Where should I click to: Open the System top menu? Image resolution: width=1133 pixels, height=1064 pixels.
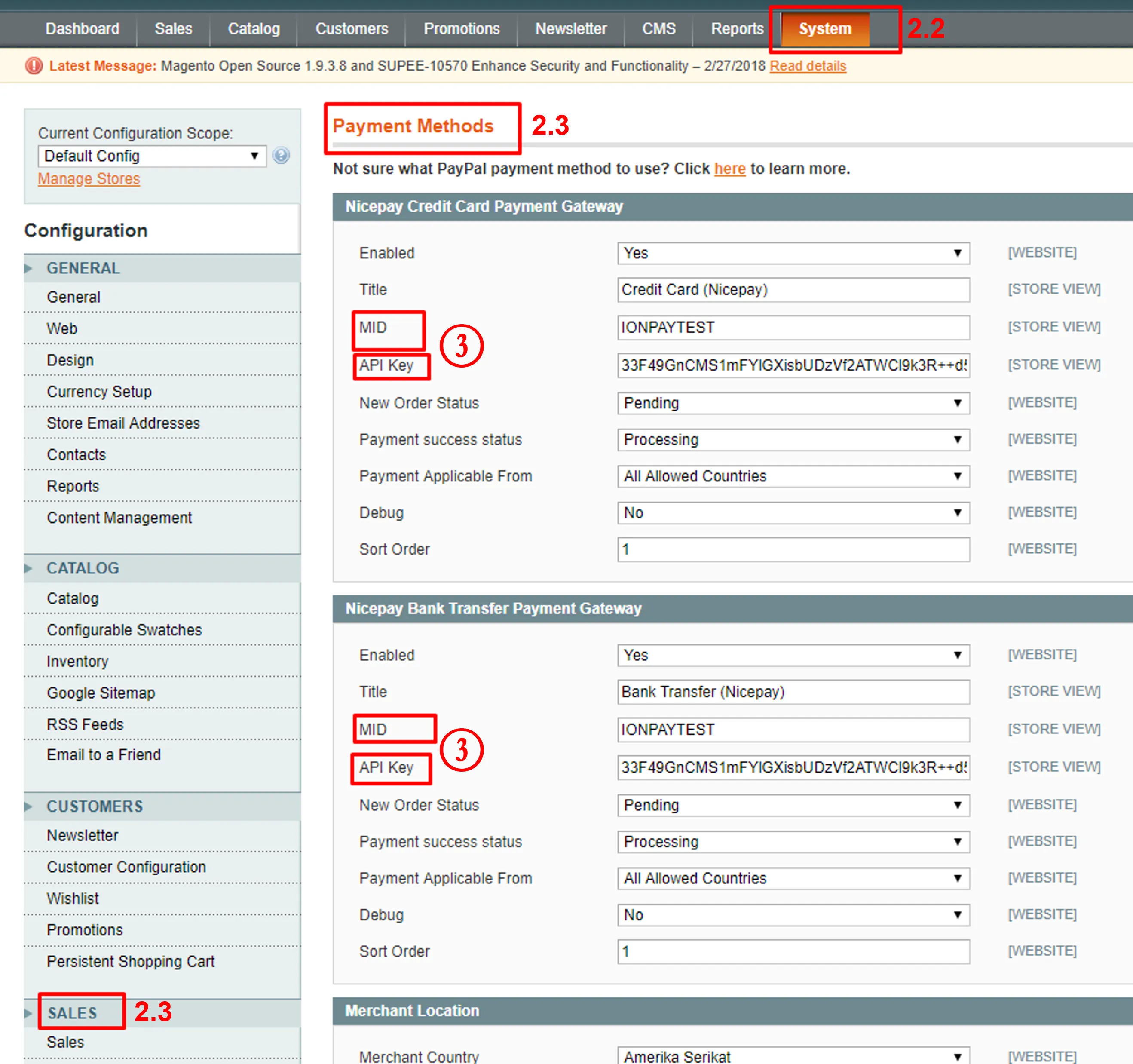(x=825, y=28)
